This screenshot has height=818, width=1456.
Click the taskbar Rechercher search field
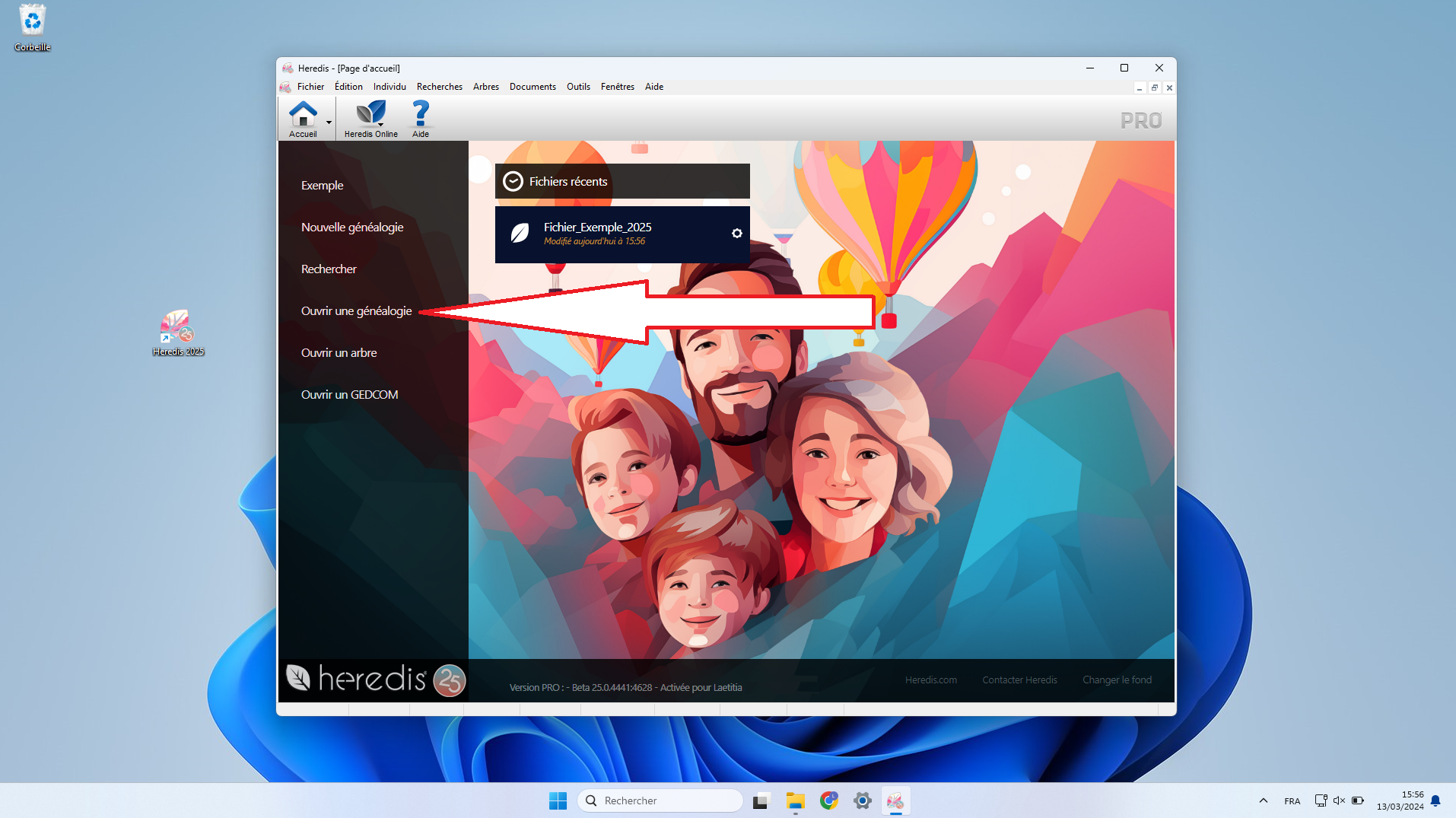(660, 800)
